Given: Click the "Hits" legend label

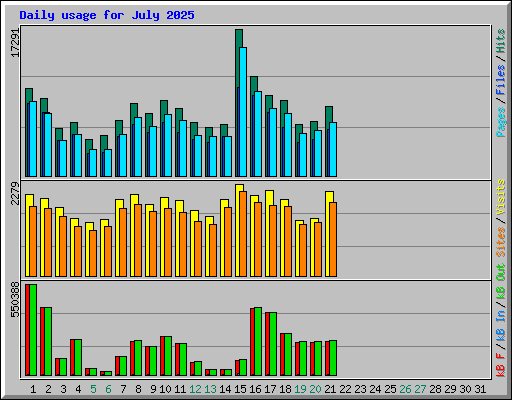Looking at the screenshot, I should [501, 41].
